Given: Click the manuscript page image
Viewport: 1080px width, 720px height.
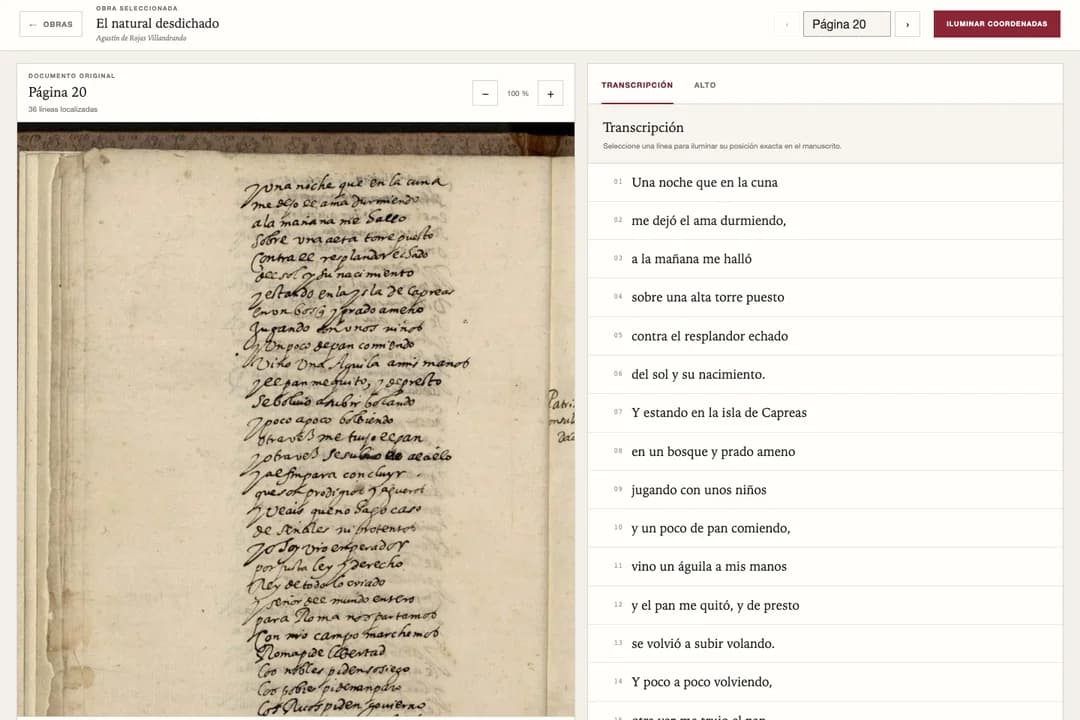Looking at the screenshot, I should [x=295, y=419].
